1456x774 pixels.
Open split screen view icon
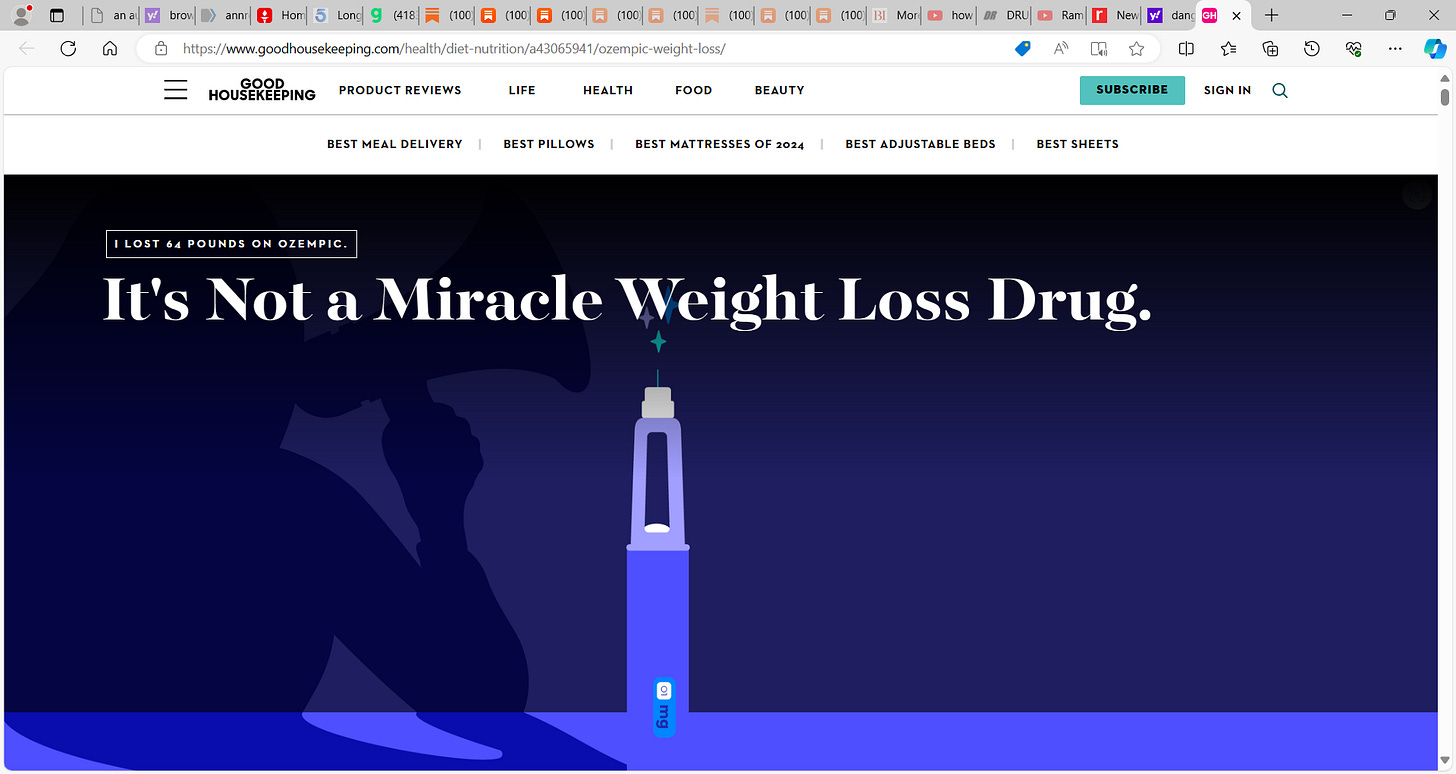coord(1186,48)
